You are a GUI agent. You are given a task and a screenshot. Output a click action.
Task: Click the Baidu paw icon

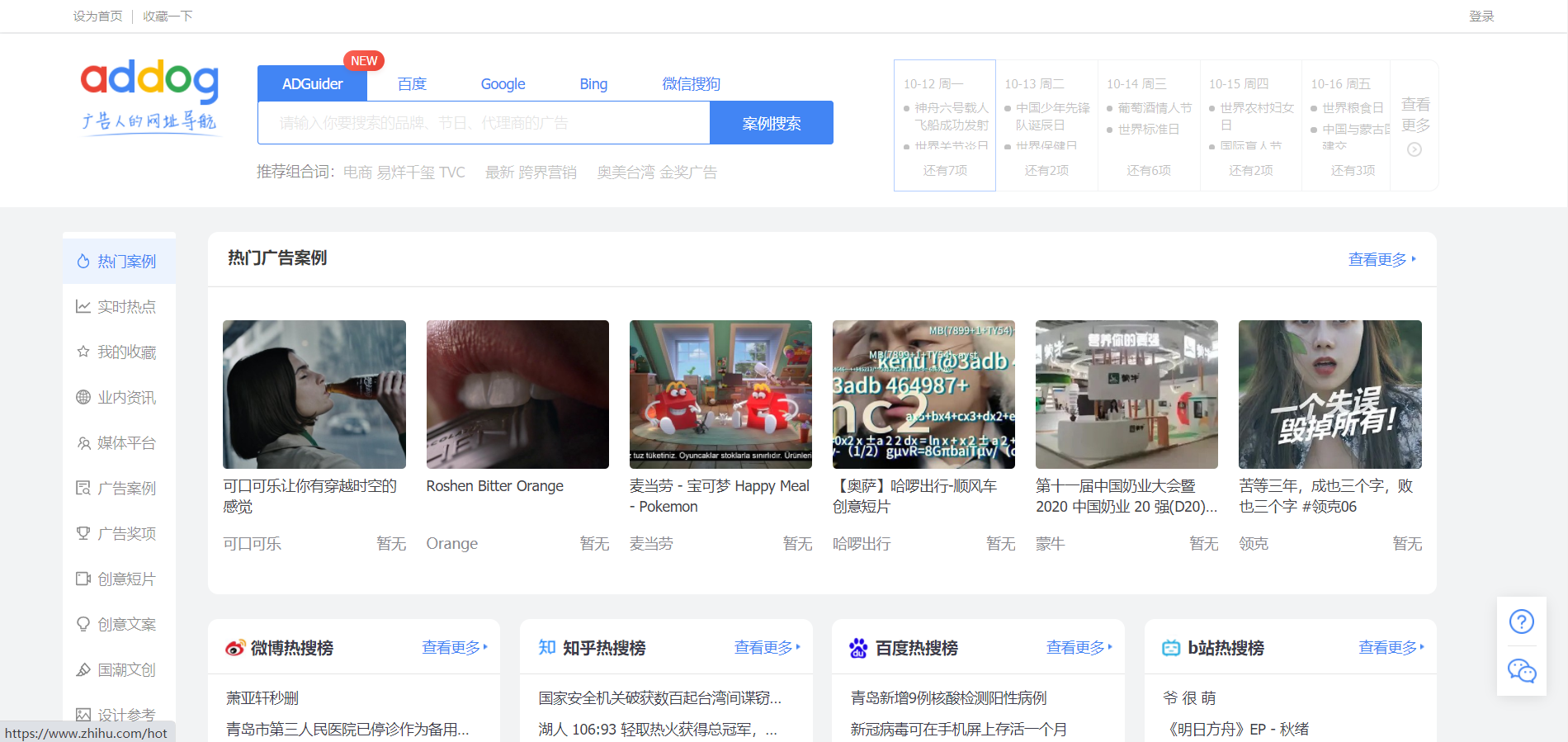(x=858, y=649)
